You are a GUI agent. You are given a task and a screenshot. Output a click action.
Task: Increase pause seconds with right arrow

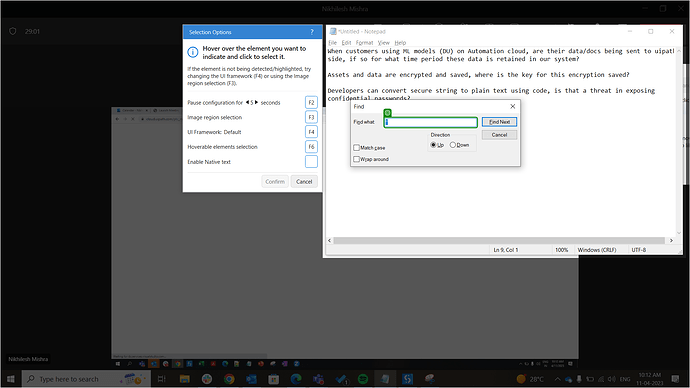coord(257,102)
